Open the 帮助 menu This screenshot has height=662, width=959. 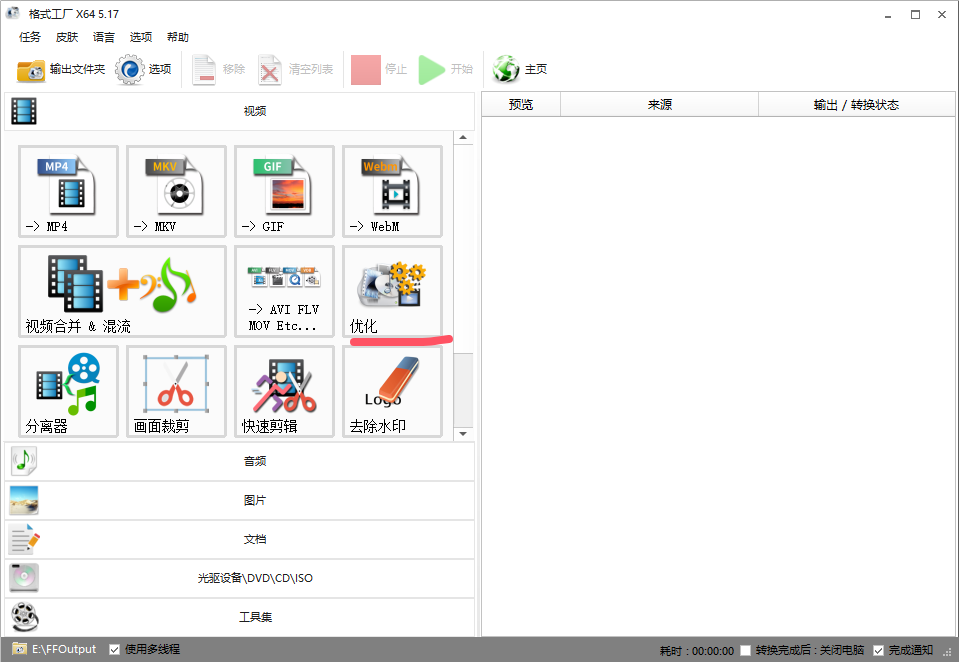(177, 37)
